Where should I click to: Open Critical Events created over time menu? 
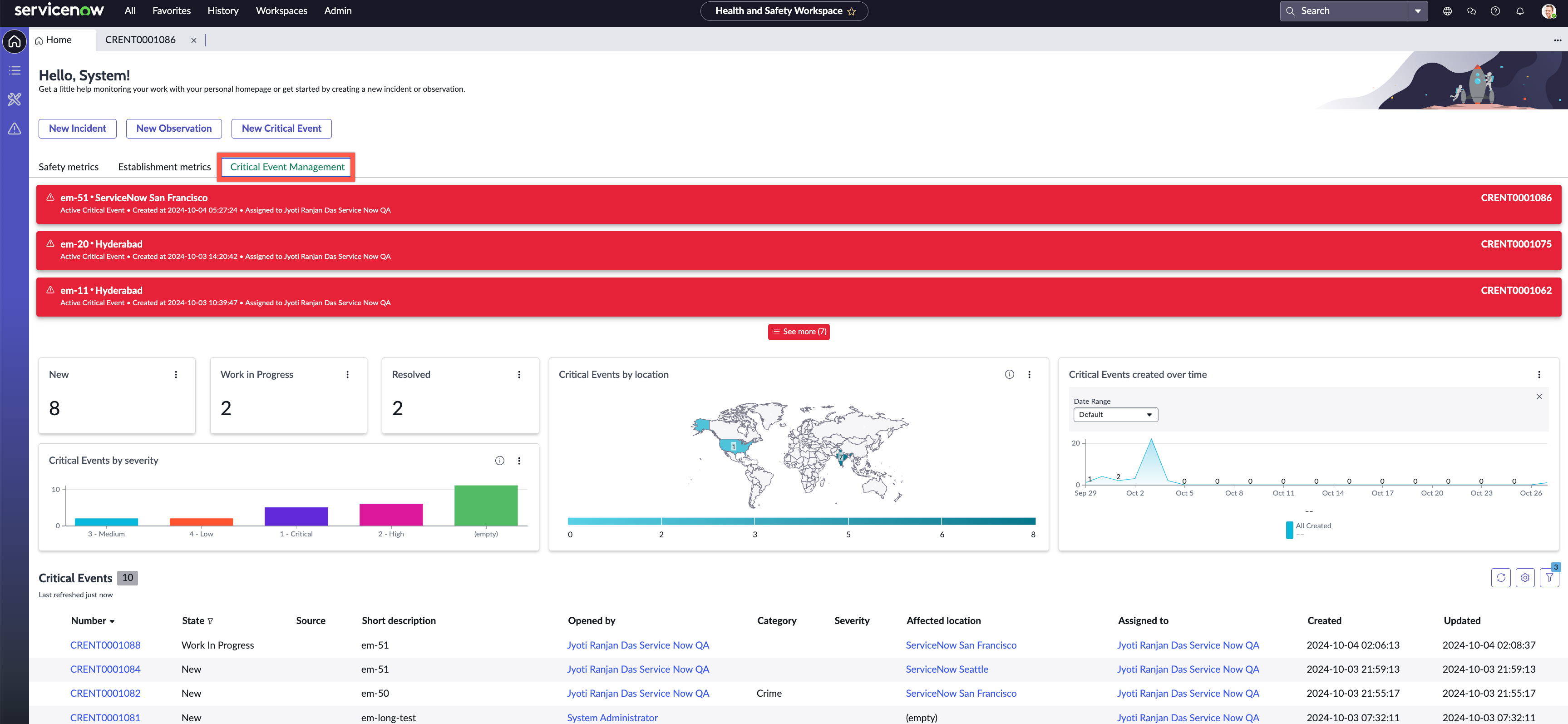pyautogui.click(x=1539, y=374)
